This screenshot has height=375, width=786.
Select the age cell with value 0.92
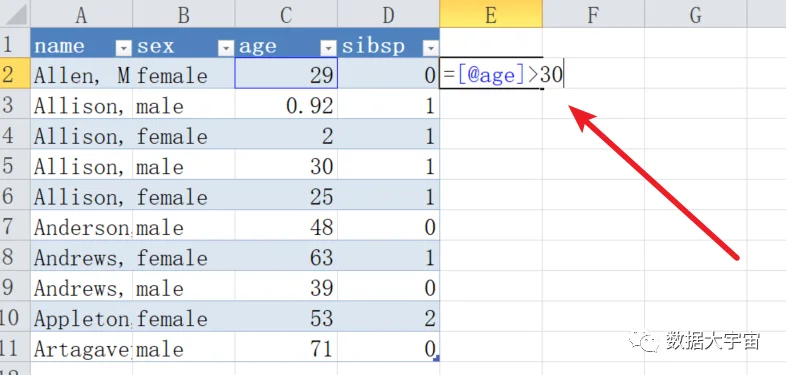[x=286, y=104]
